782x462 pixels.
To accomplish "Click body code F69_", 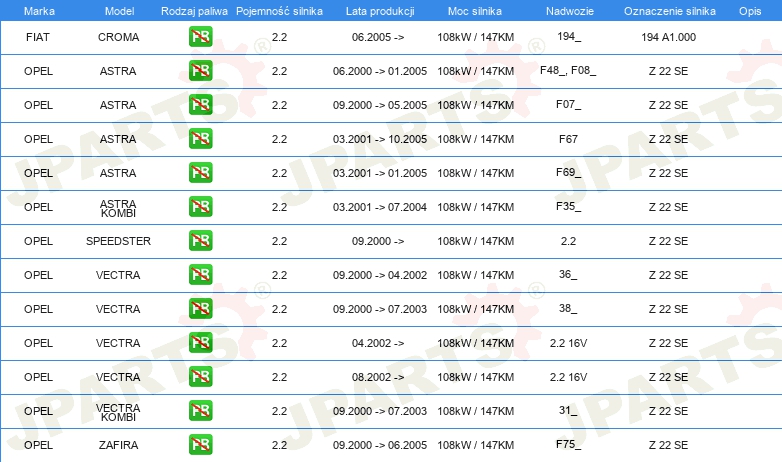I will (x=569, y=172).
